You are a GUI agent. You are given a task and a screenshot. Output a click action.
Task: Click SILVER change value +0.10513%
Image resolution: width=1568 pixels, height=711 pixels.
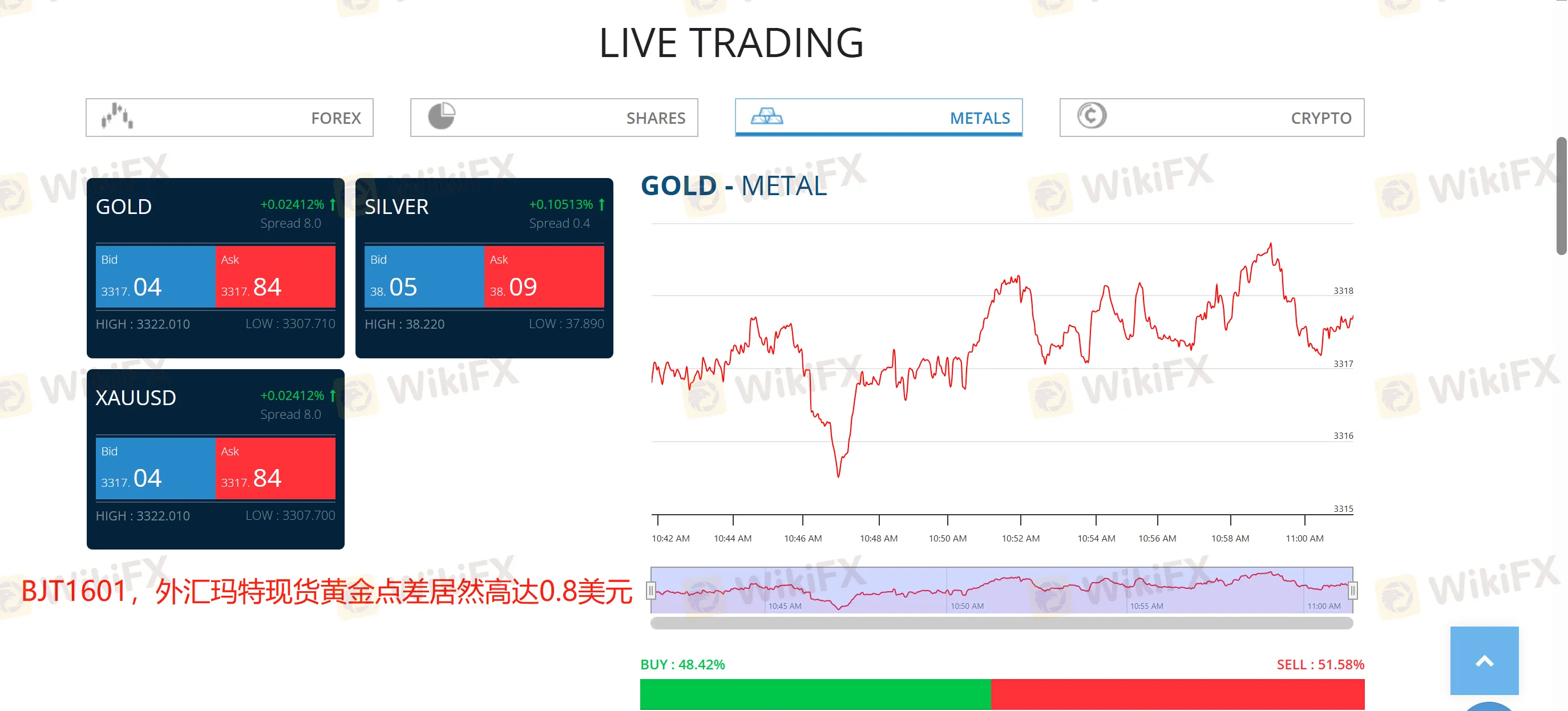[560, 204]
